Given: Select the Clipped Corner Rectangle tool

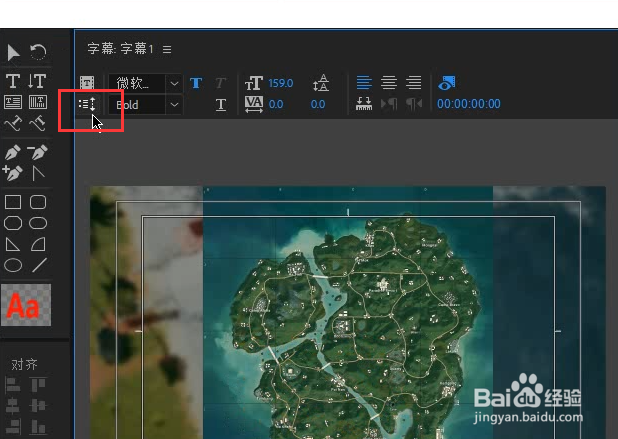Looking at the screenshot, I should 13,223.
